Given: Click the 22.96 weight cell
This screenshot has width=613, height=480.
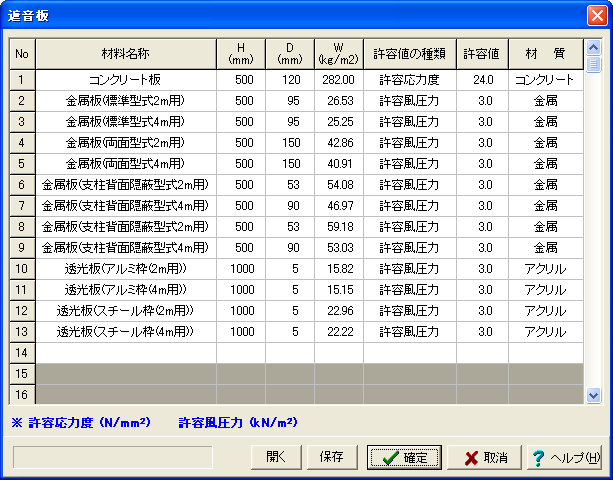Looking at the screenshot, I should click(339, 311).
